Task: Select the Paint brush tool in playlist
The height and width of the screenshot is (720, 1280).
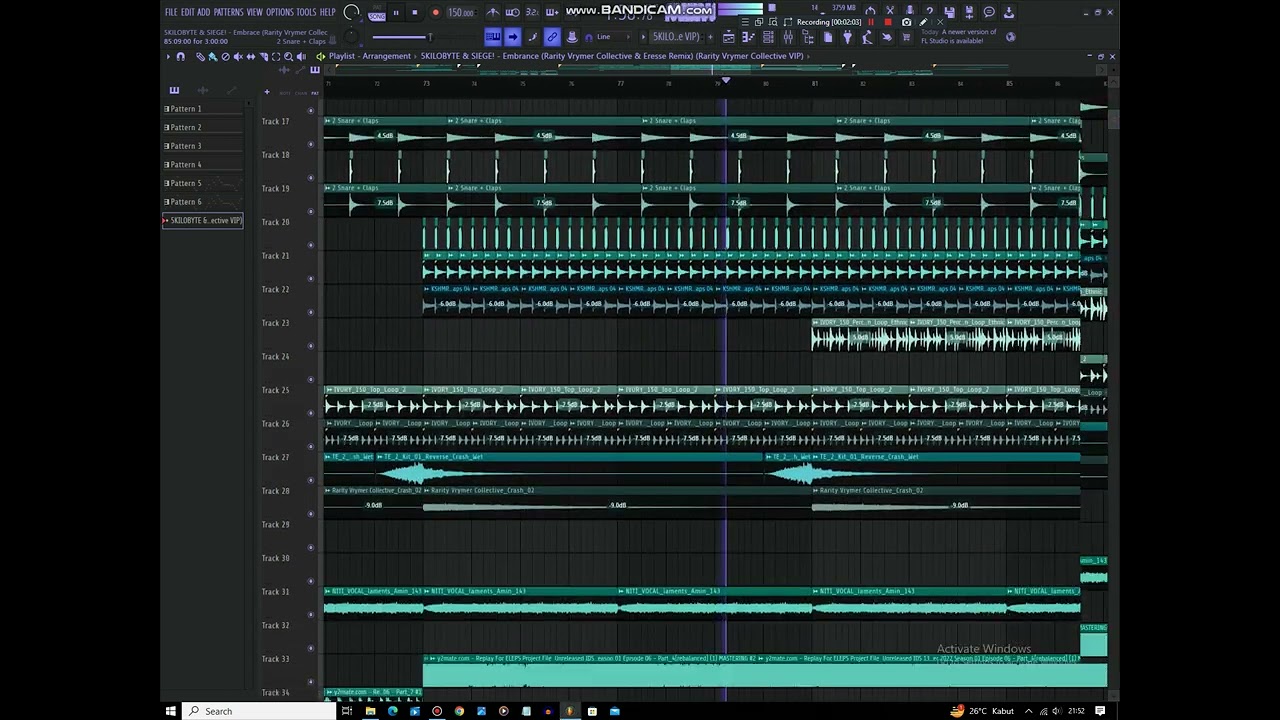Action: (213, 56)
